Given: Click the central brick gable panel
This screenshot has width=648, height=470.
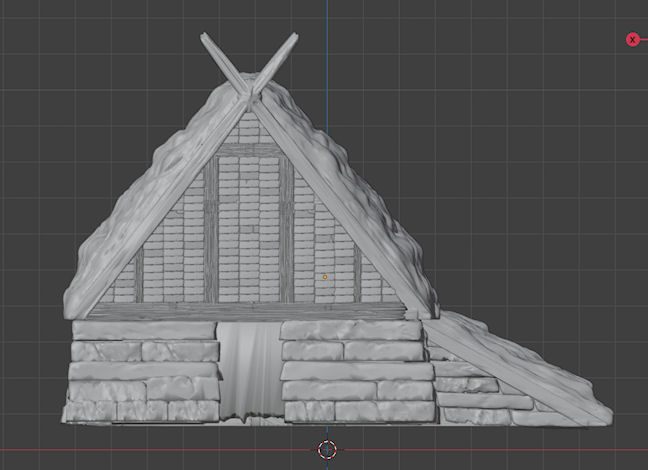Looking at the screenshot, I should 249,230.
